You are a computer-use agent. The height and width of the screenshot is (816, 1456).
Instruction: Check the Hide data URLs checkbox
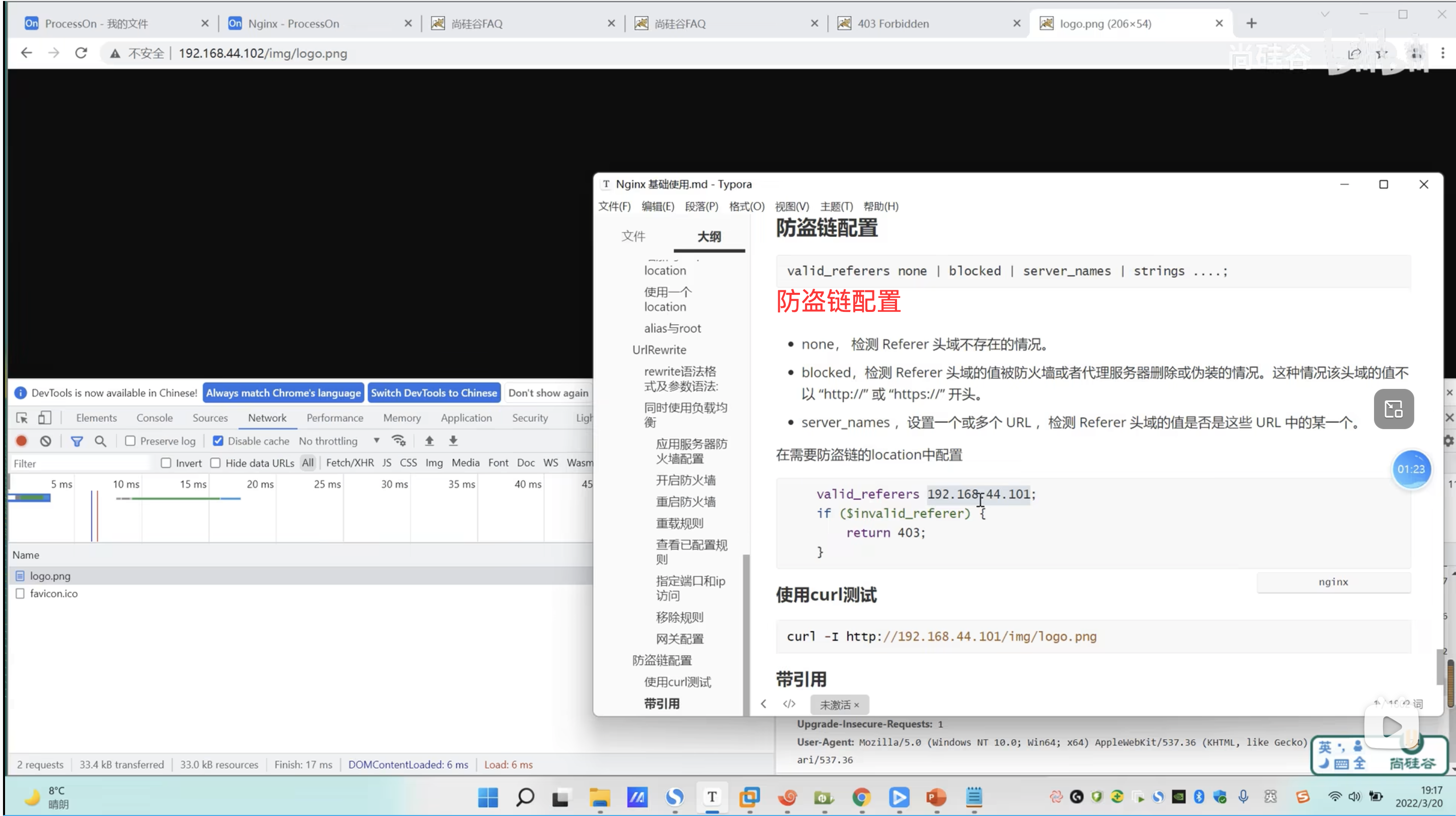coord(215,463)
